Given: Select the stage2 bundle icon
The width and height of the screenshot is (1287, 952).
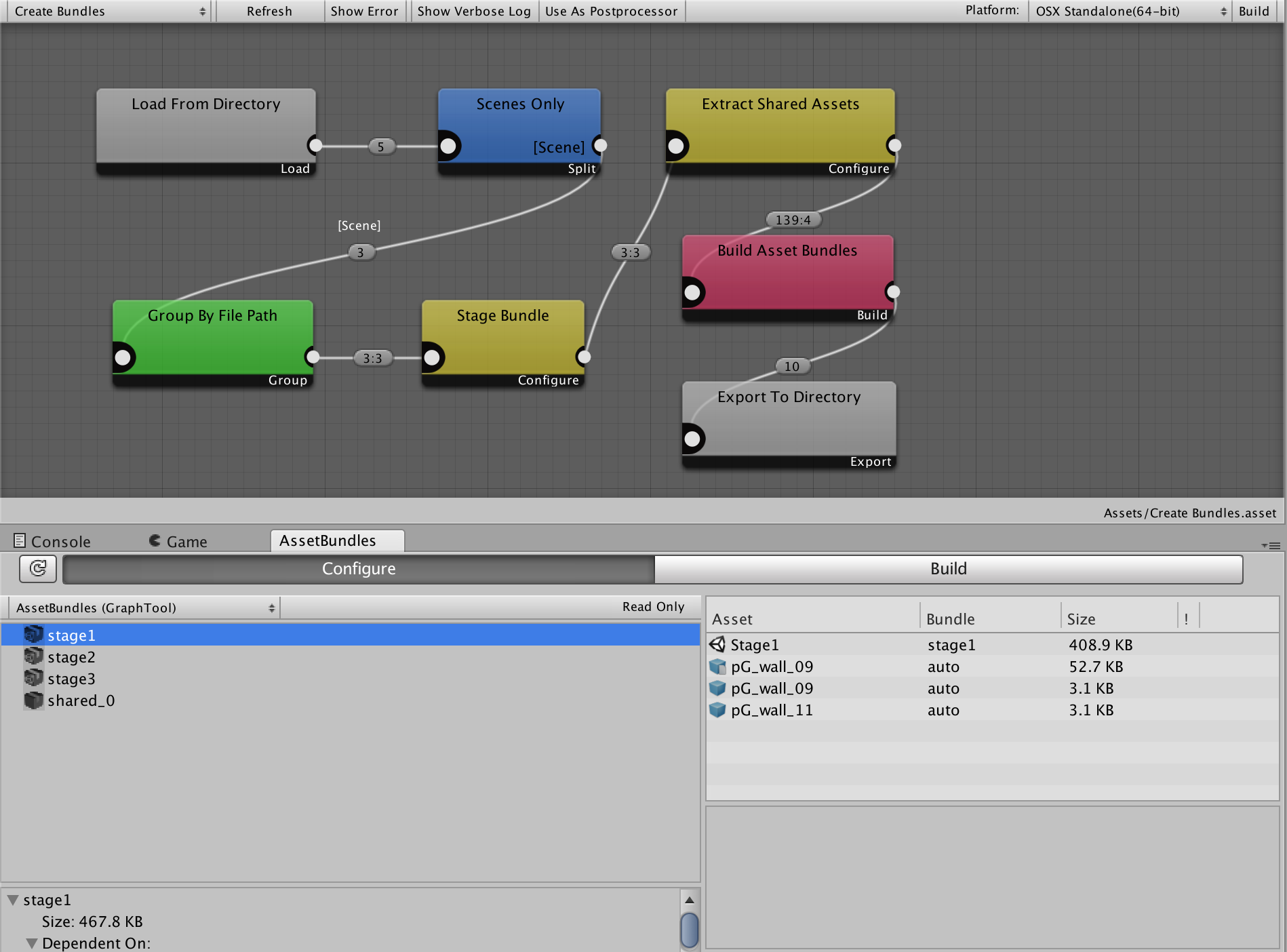Looking at the screenshot, I should [x=33, y=656].
